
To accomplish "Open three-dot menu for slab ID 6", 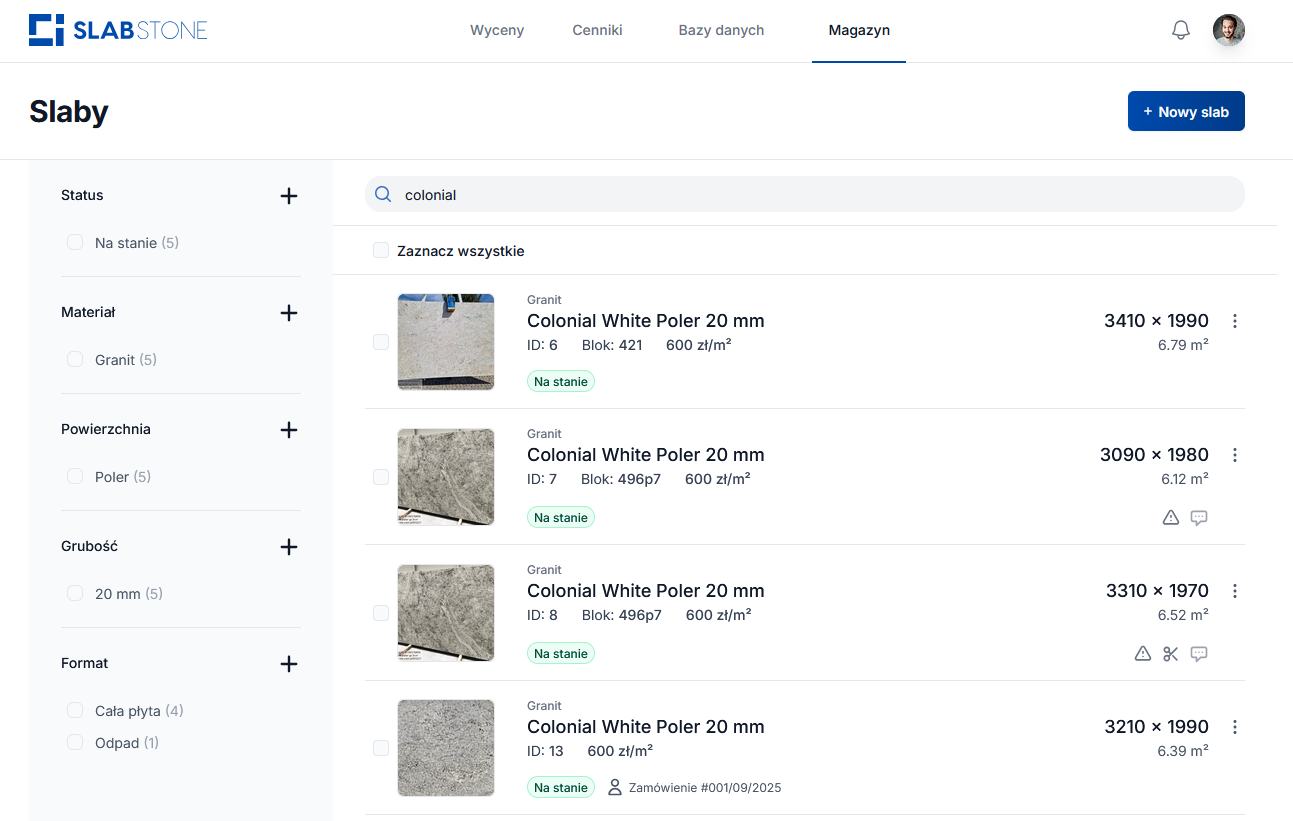I will point(1234,321).
